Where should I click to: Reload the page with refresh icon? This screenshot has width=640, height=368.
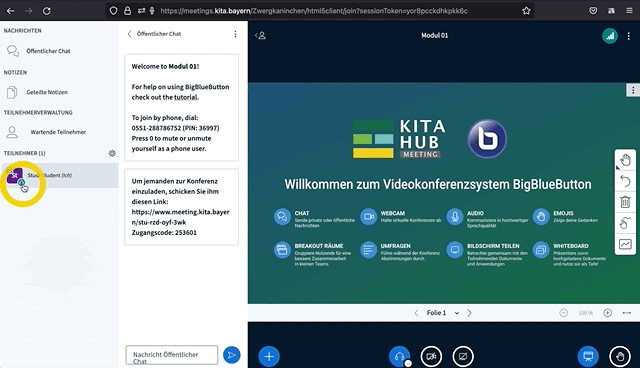47,11
